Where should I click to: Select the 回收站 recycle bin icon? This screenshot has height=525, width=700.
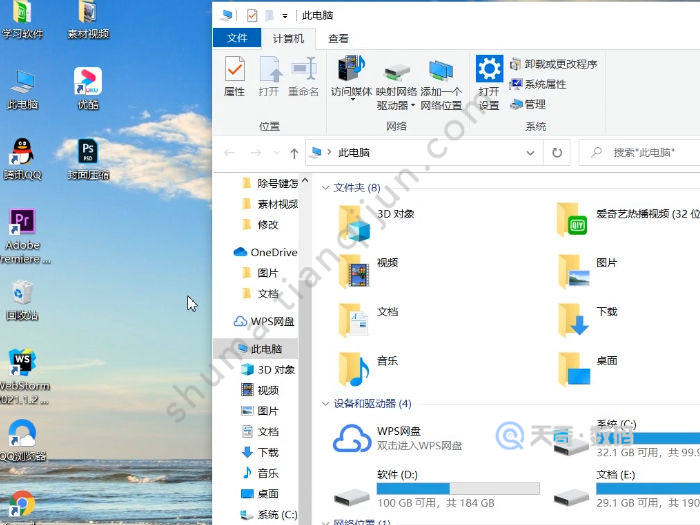coord(22,300)
